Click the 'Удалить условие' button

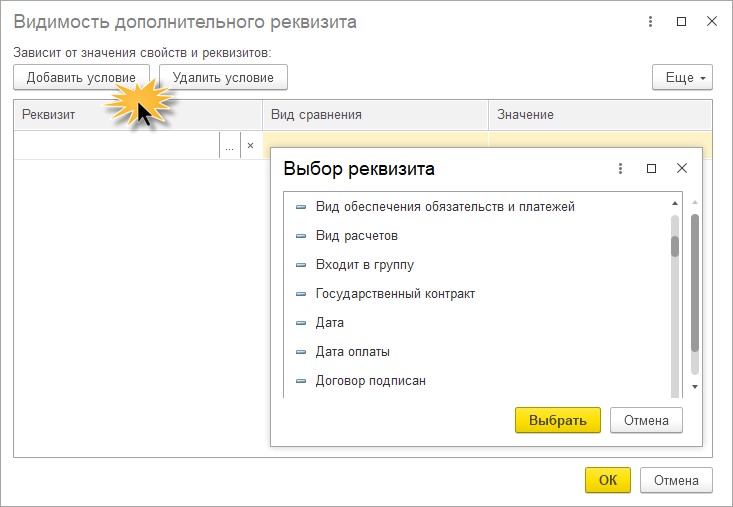pos(223,77)
